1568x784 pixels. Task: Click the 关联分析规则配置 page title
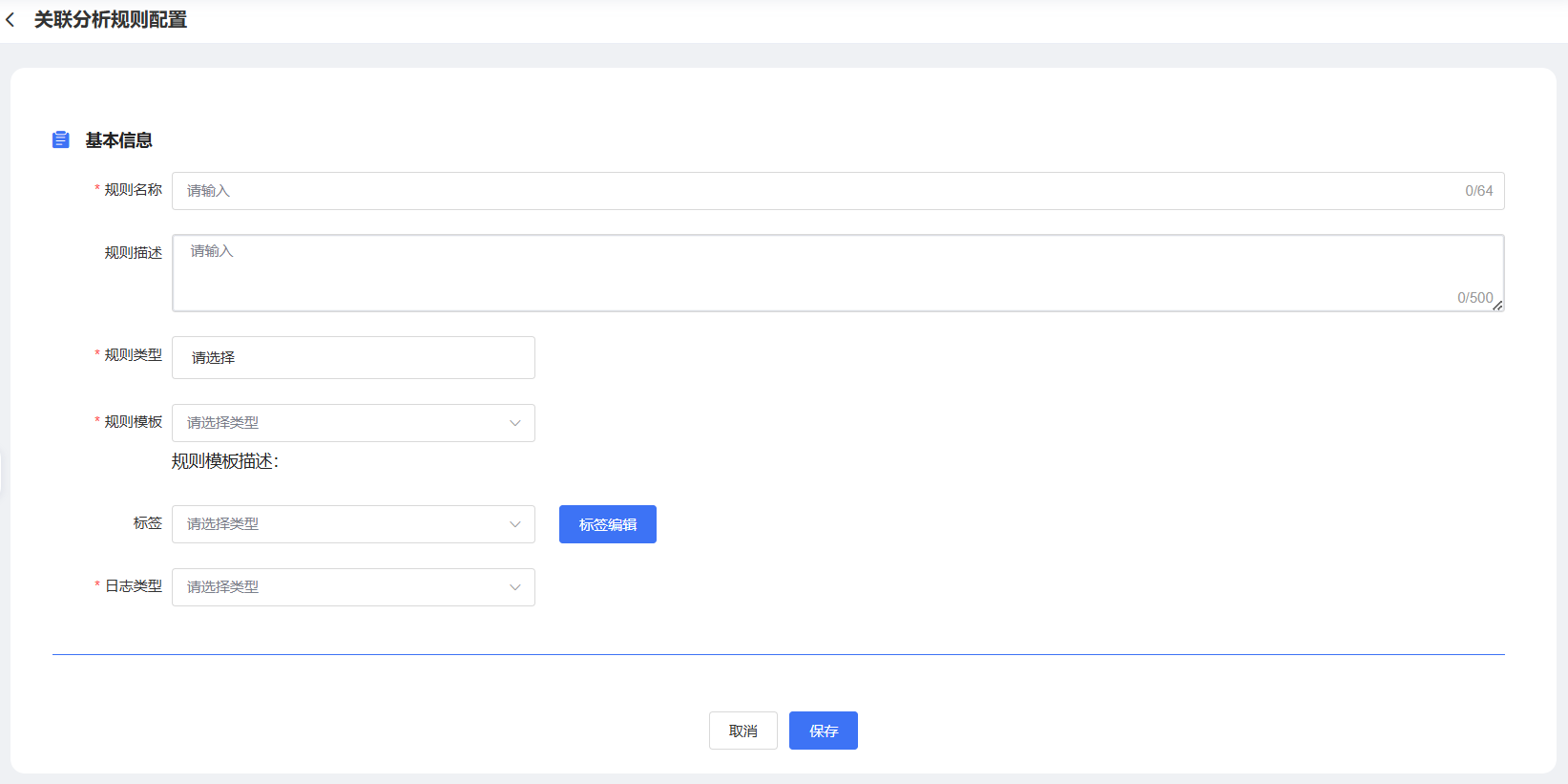click(x=111, y=20)
